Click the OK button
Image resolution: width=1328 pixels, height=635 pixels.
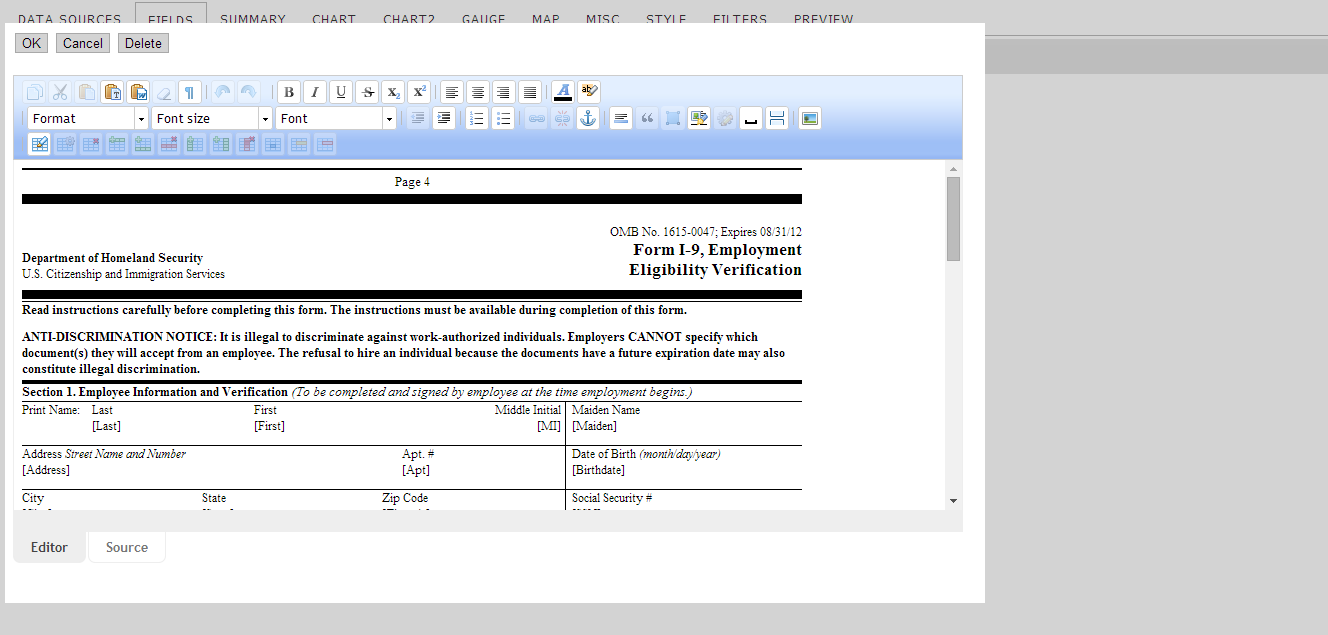(31, 43)
